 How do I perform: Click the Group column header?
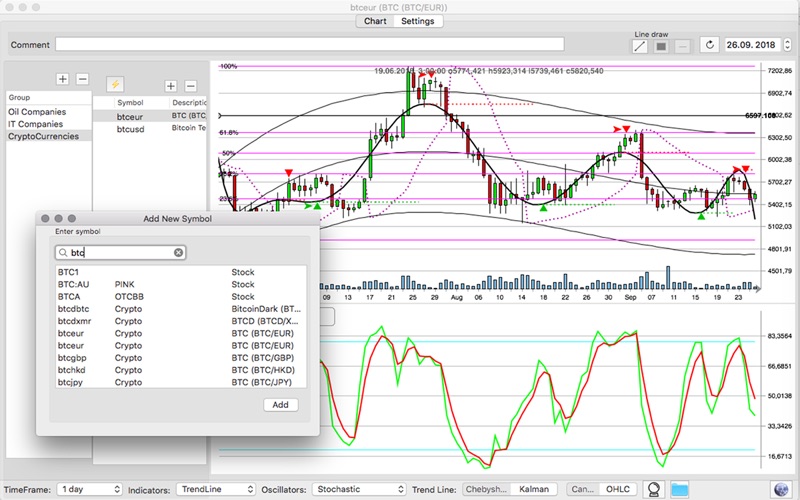pos(48,97)
